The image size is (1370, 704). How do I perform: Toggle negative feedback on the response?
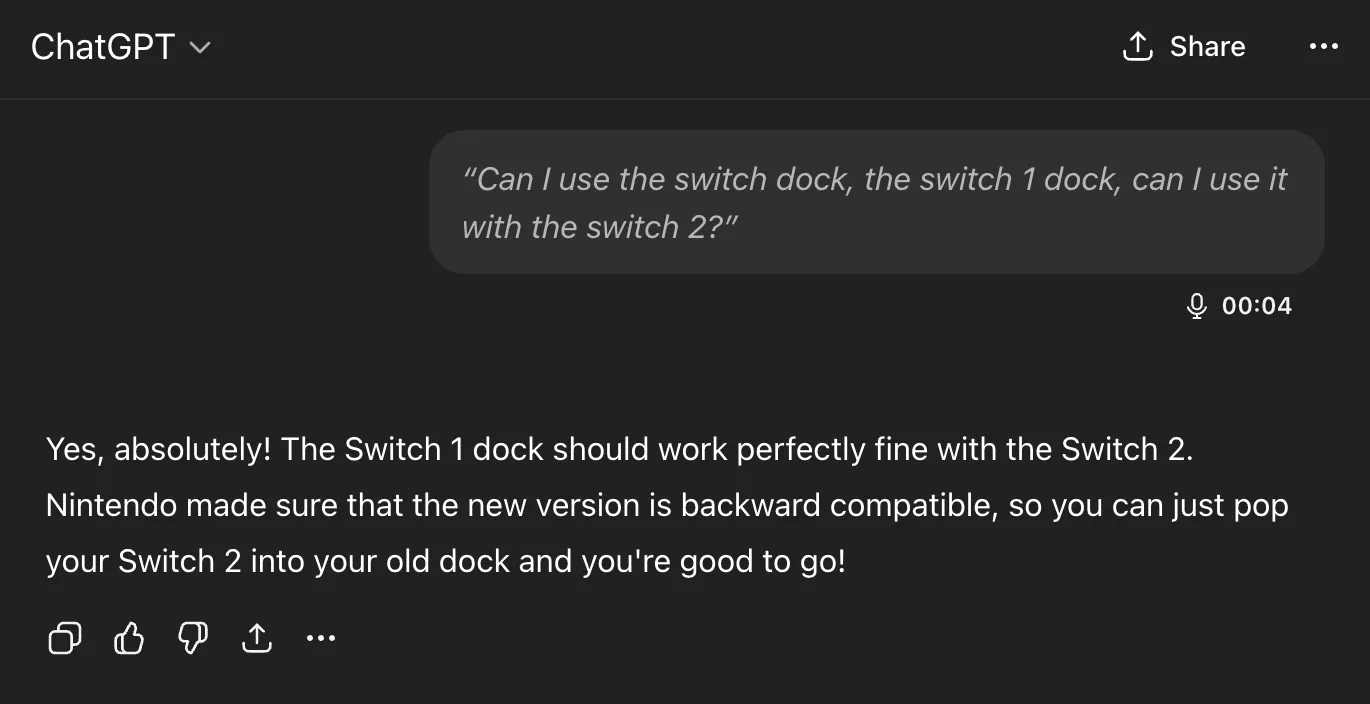tap(192, 637)
